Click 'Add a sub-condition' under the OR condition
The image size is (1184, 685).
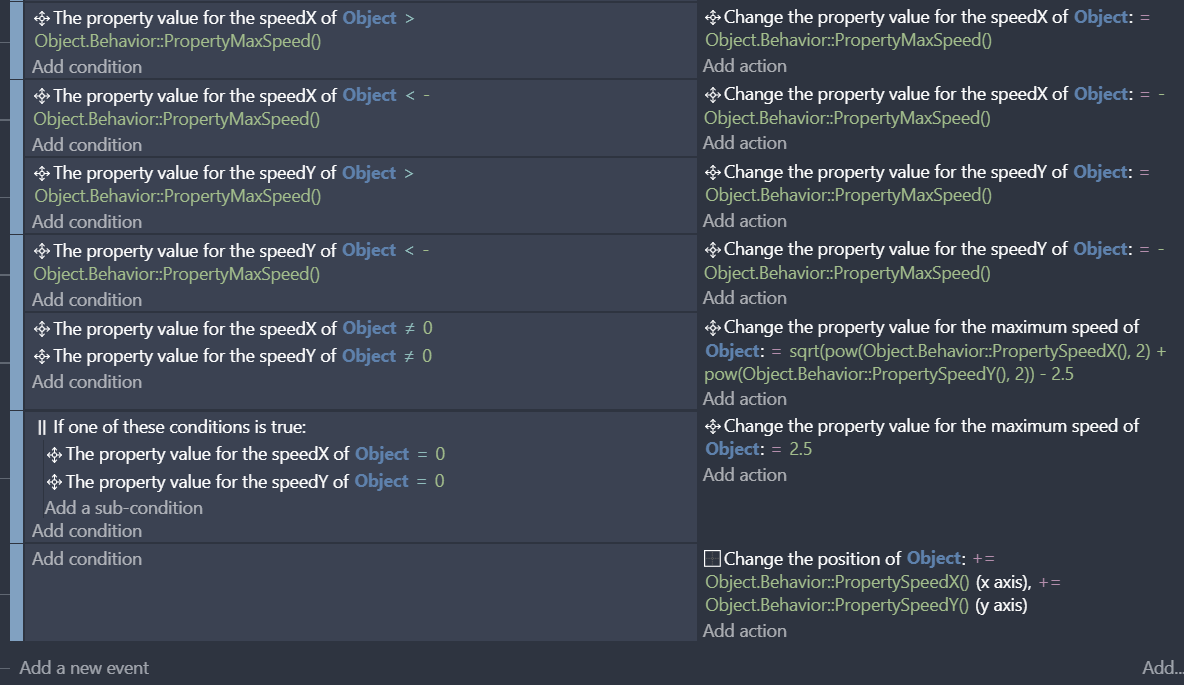click(x=124, y=508)
